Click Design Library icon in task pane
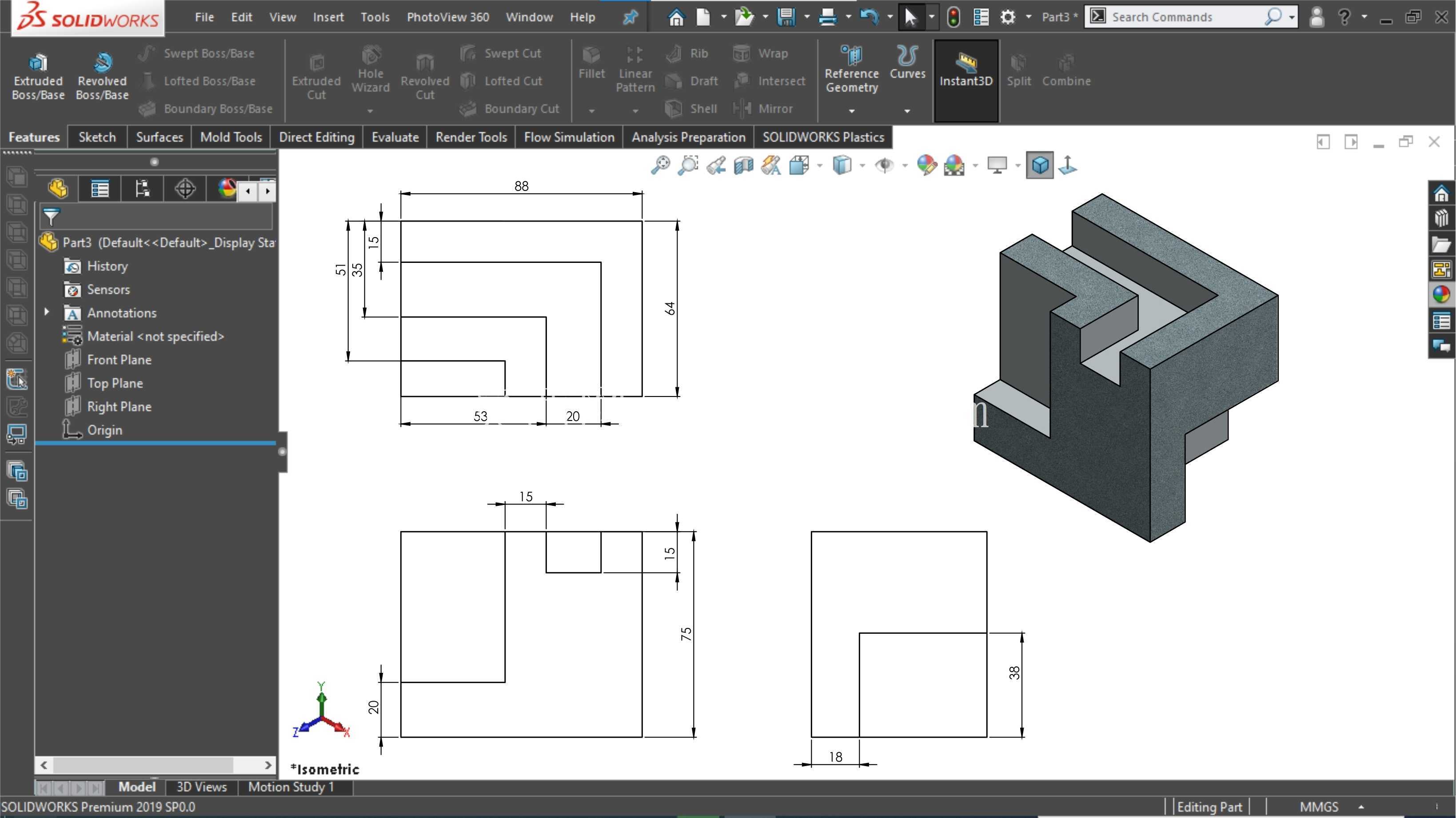The width and height of the screenshot is (1456, 818). click(x=1441, y=218)
